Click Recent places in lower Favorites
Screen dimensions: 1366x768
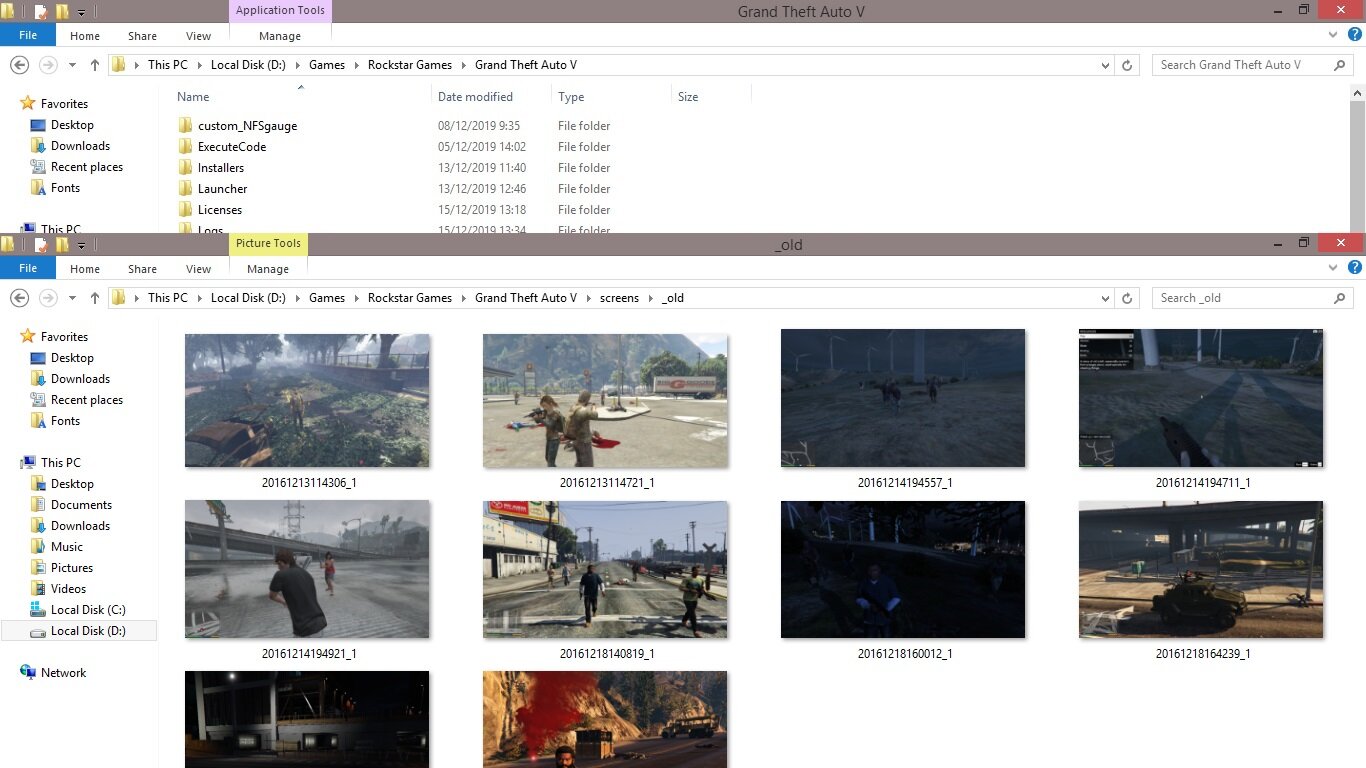(x=86, y=400)
